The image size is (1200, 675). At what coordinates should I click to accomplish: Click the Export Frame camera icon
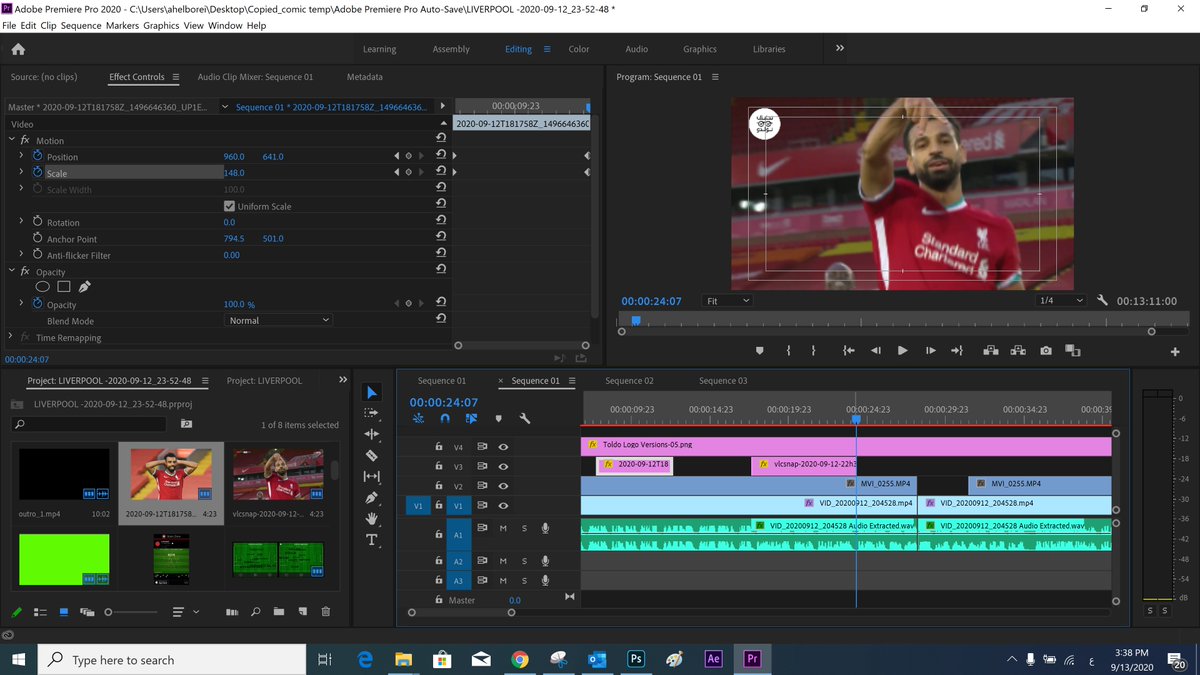click(1045, 350)
